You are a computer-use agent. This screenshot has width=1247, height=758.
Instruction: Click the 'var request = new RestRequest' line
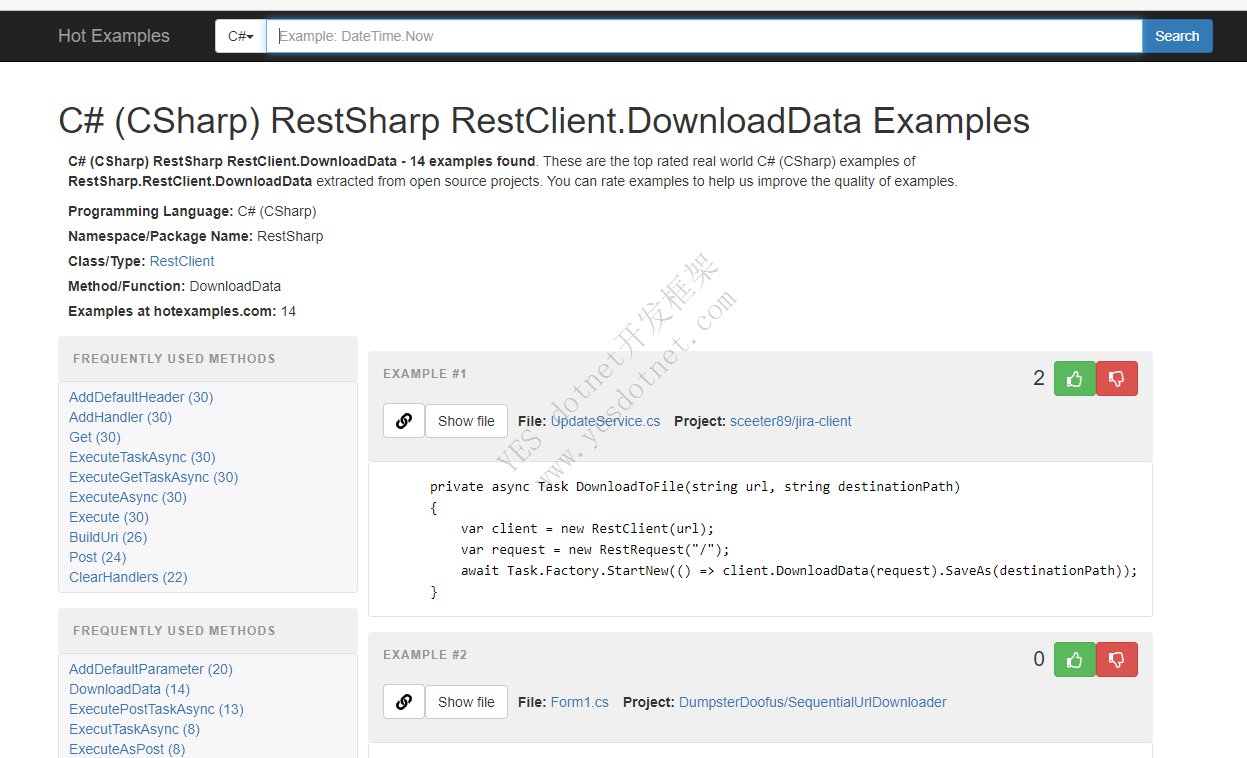pos(596,549)
